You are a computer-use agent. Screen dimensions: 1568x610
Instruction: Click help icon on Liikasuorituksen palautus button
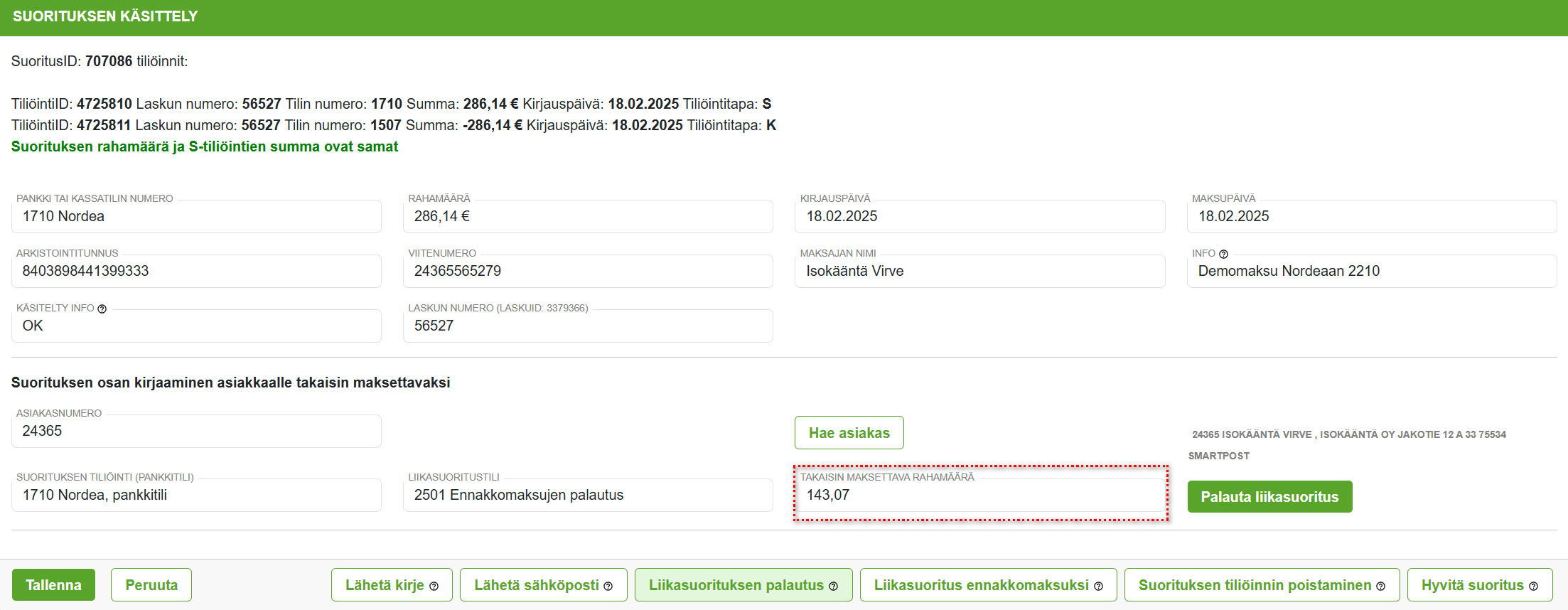(833, 586)
